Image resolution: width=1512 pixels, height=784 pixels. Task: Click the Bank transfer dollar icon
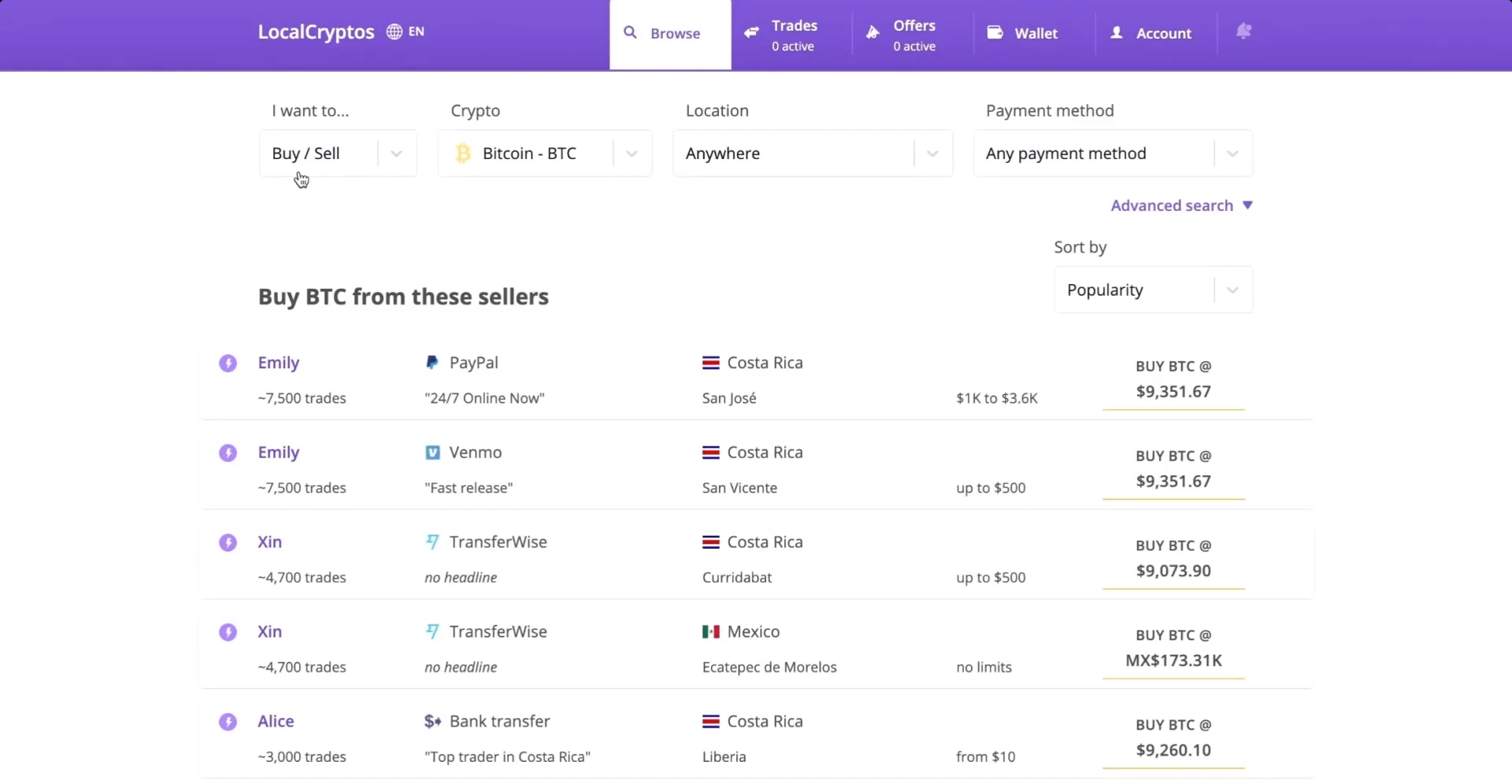tap(432, 722)
